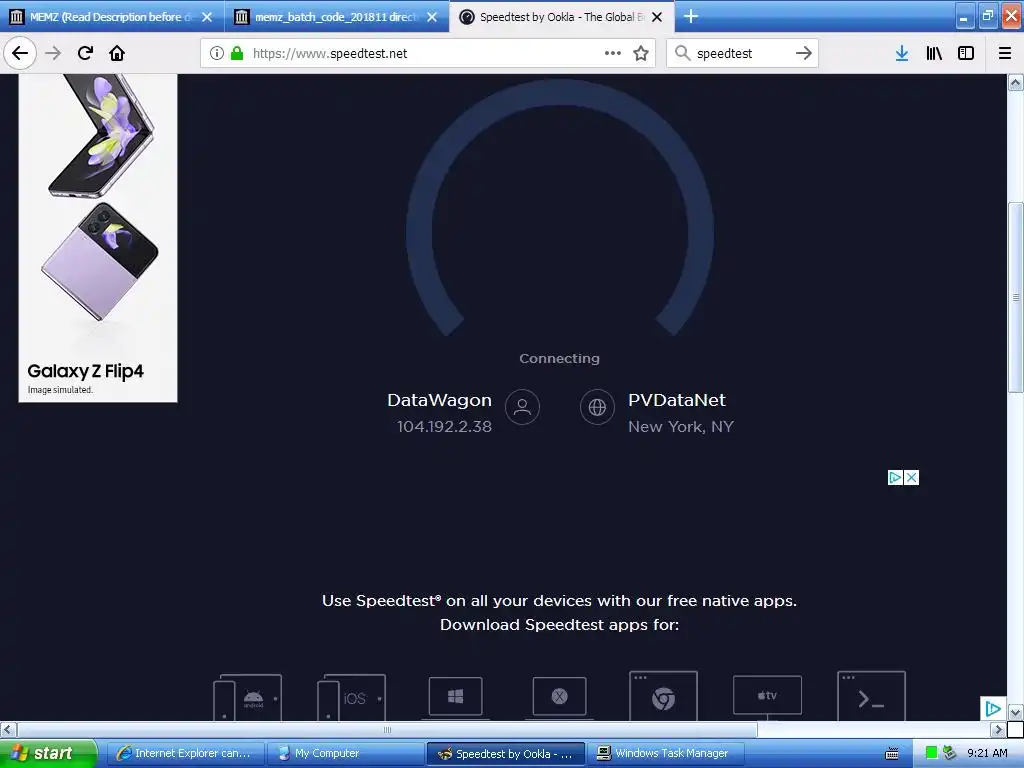Open My Computer from the taskbar
This screenshot has height=768, width=1024.
346,754
